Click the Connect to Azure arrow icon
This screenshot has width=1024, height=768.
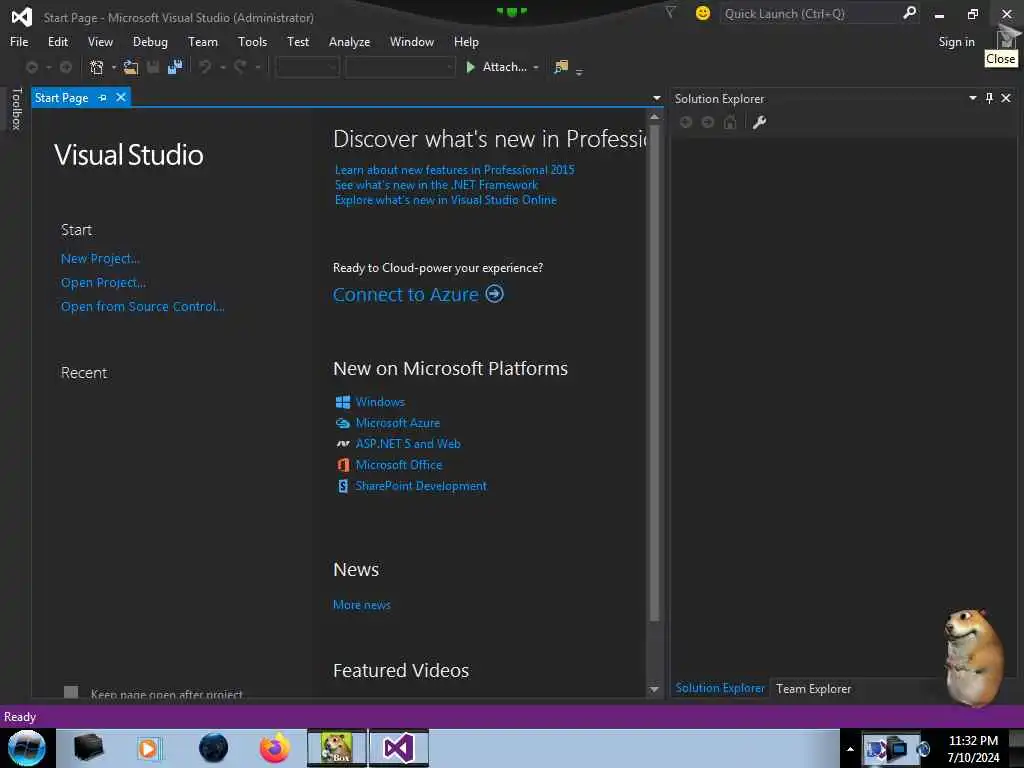click(x=494, y=294)
